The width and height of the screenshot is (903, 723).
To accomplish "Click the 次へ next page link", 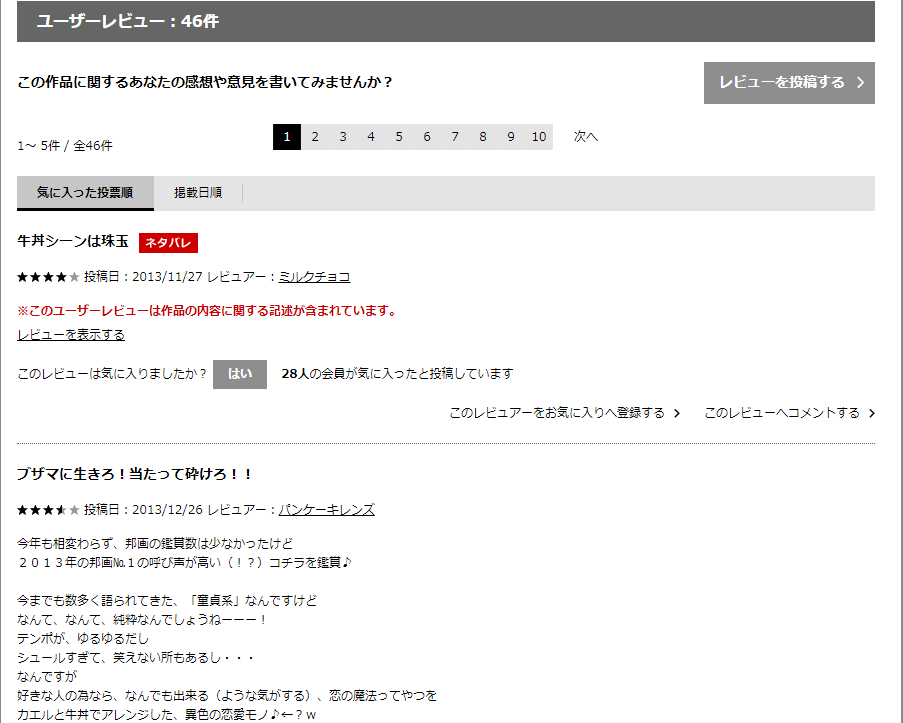I will 586,137.
